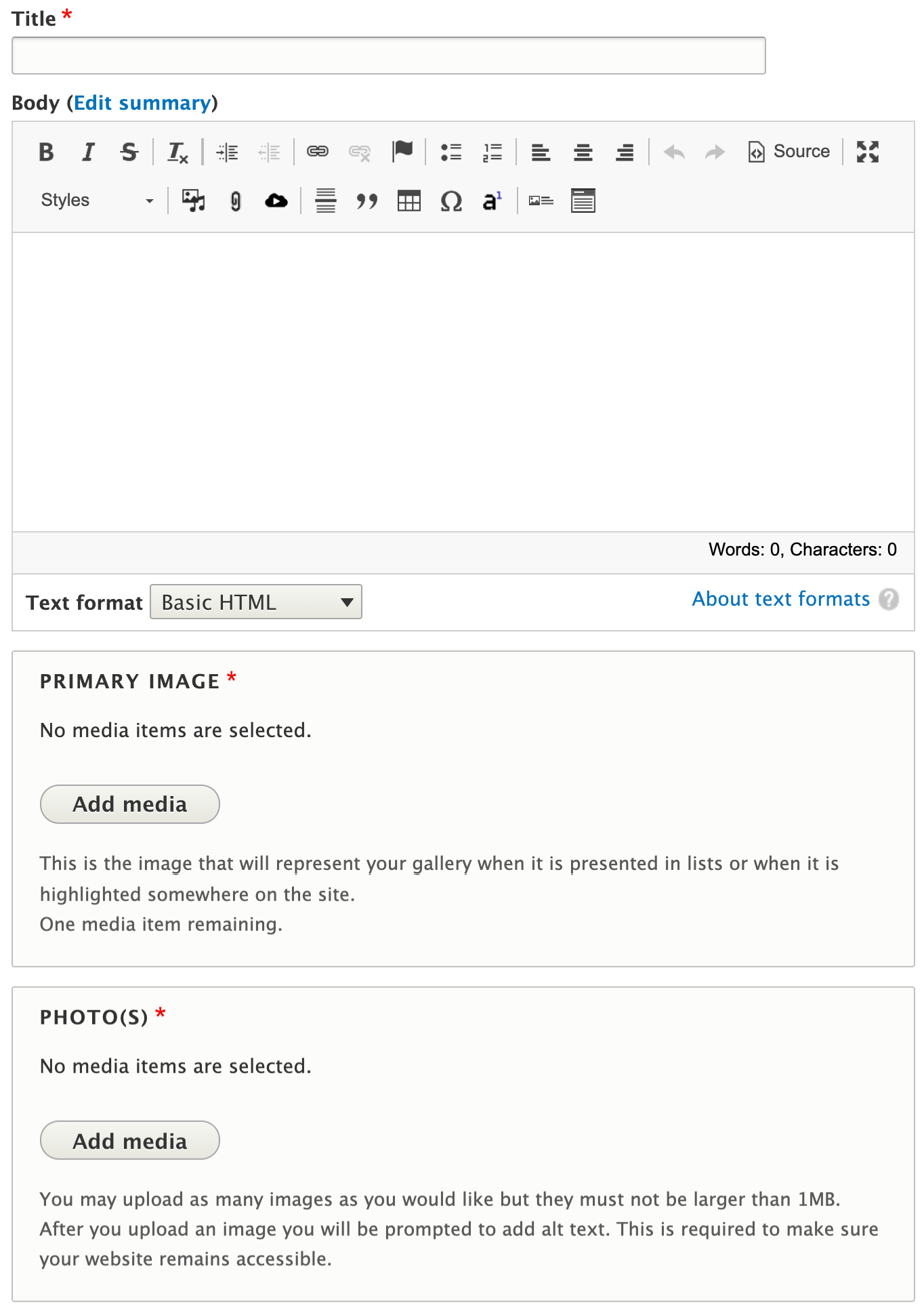Apply strikethrough formatting
Screen dimensions: 924x1313
[x=129, y=152]
